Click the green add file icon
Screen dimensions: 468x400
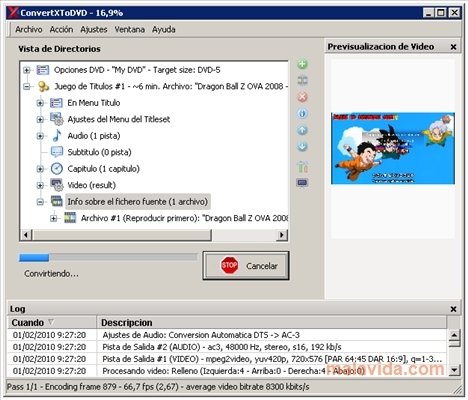(302, 64)
